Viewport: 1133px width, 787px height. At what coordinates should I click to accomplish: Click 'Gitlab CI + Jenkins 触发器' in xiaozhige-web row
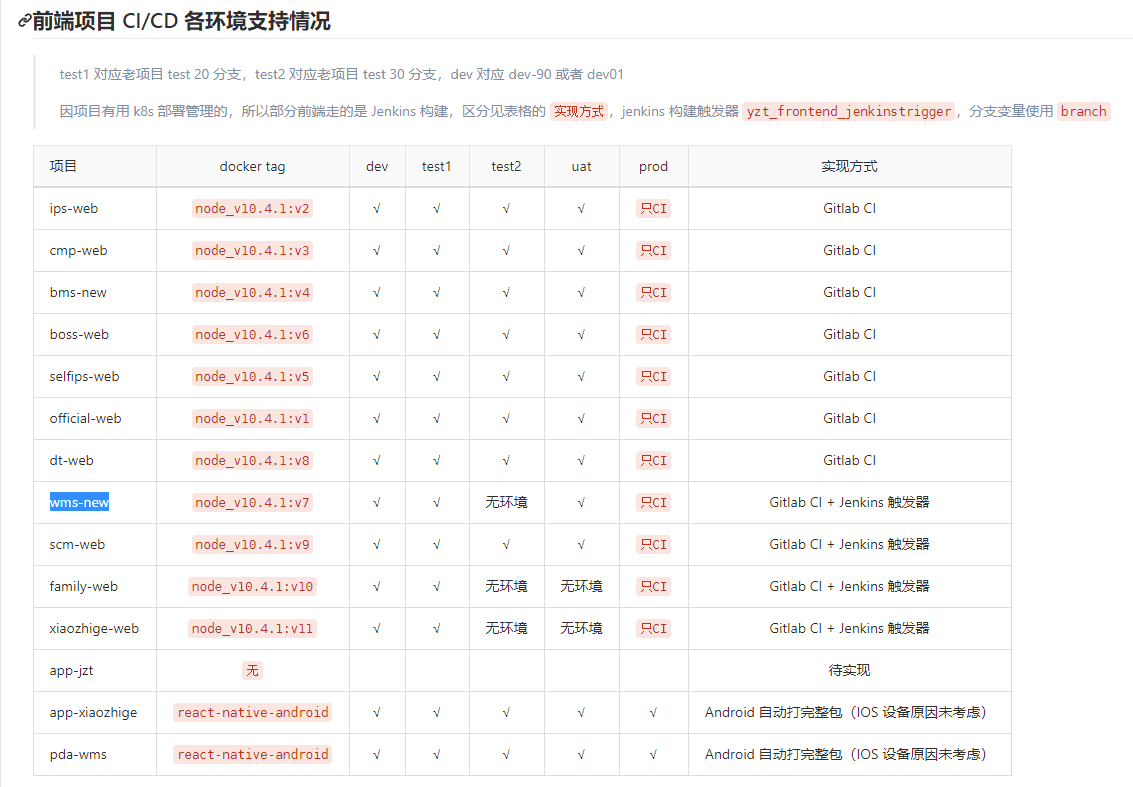849,628
